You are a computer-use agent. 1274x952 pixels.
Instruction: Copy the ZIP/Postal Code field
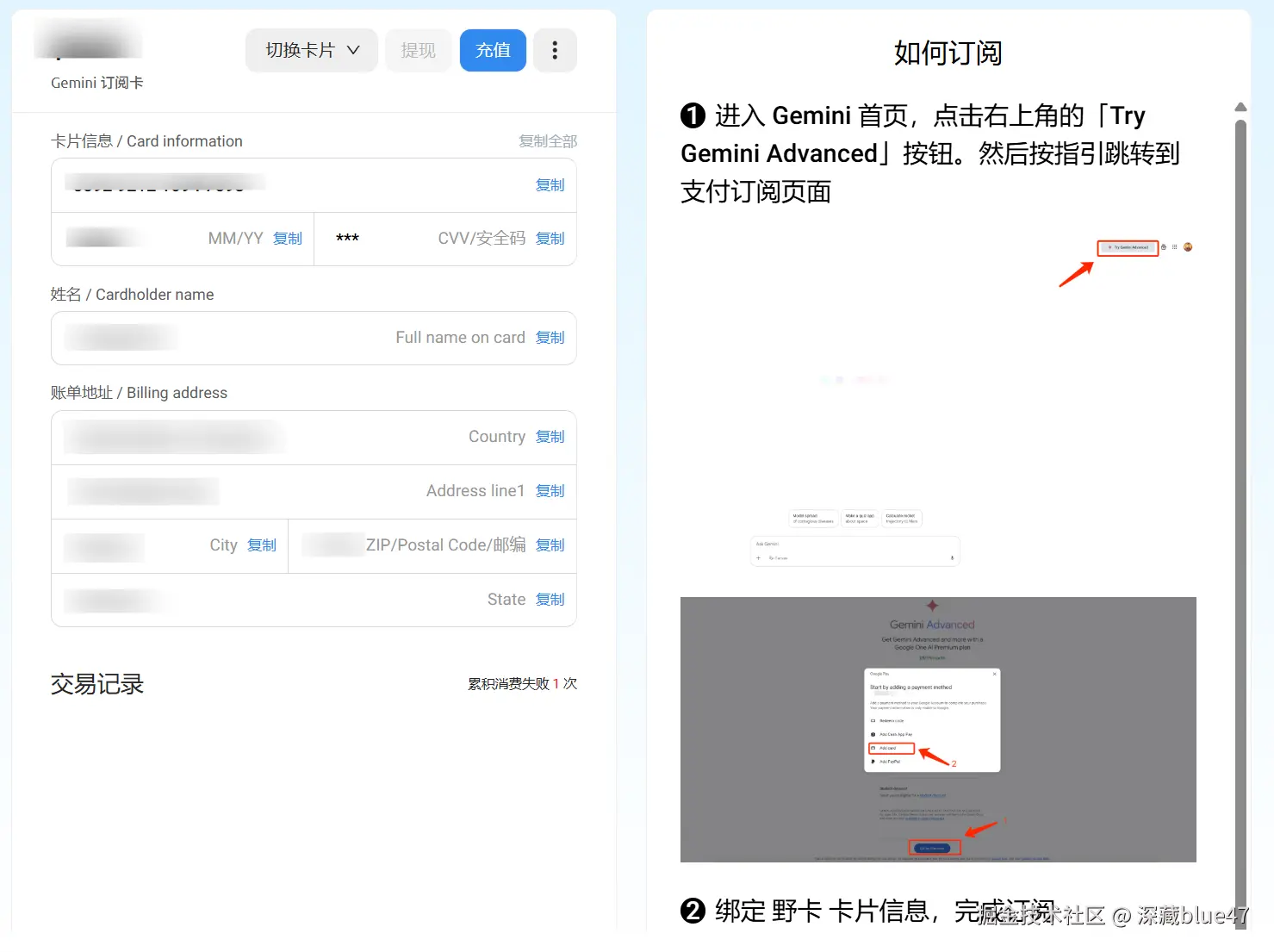click(x=550, y=545)
